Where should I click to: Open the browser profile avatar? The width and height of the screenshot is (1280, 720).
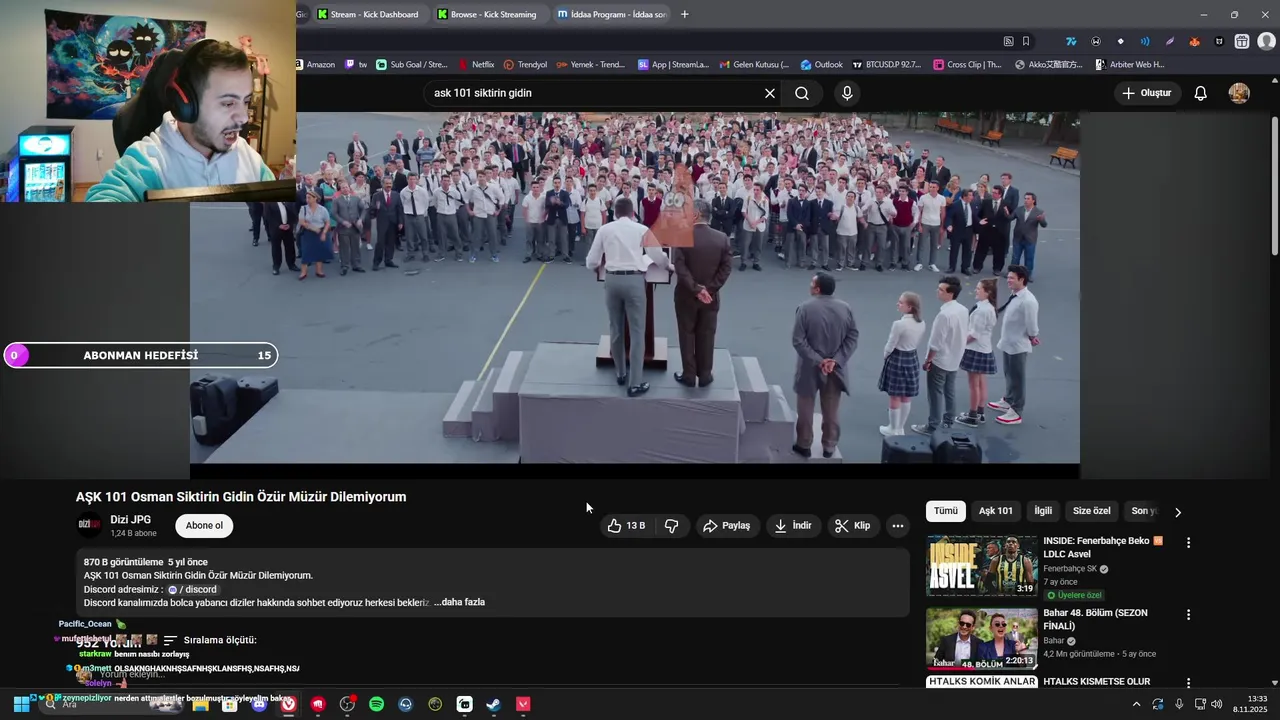click(1266, 41)
